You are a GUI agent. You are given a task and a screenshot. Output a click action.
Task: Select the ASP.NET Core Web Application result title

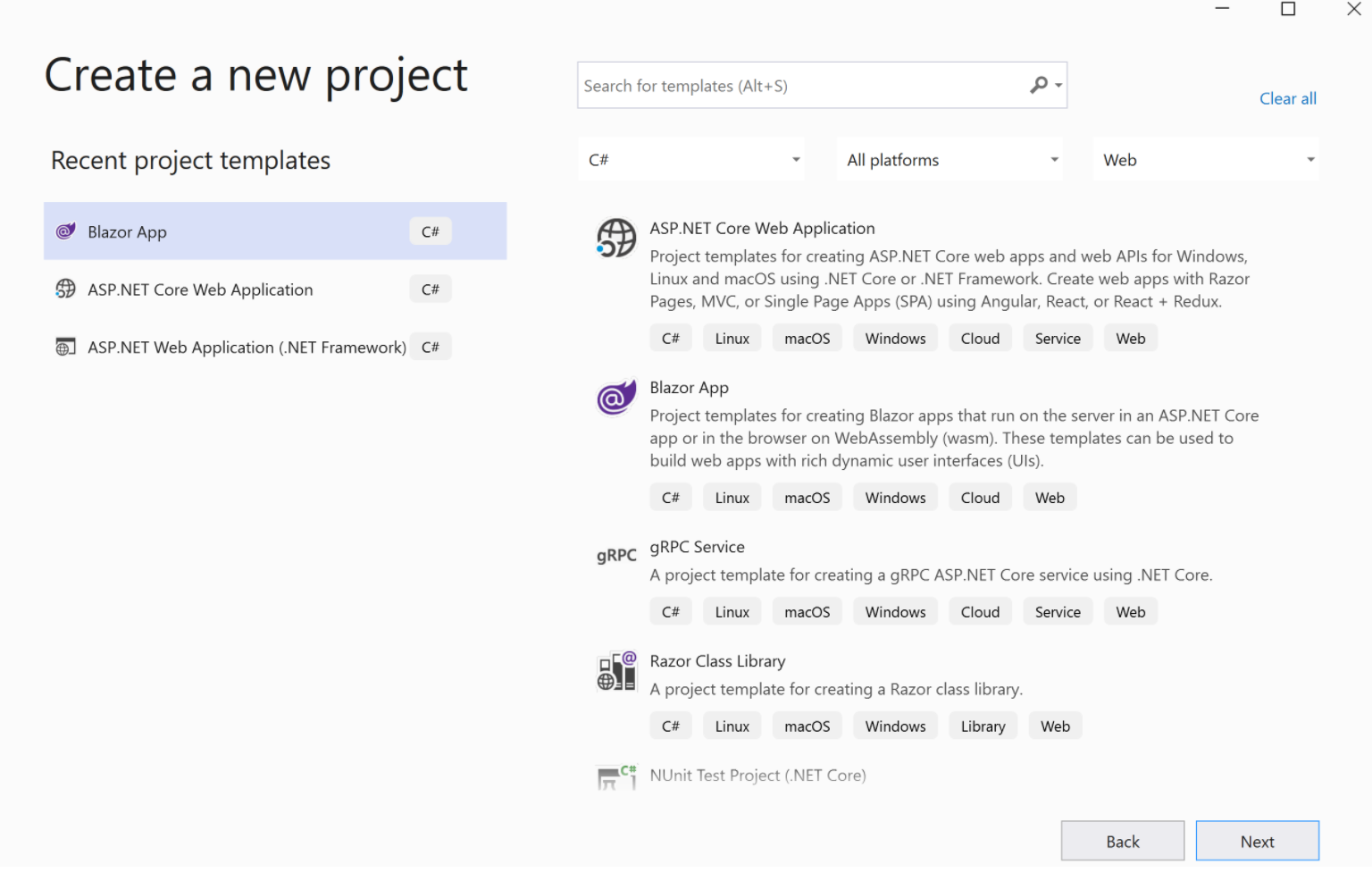point(762,228)
